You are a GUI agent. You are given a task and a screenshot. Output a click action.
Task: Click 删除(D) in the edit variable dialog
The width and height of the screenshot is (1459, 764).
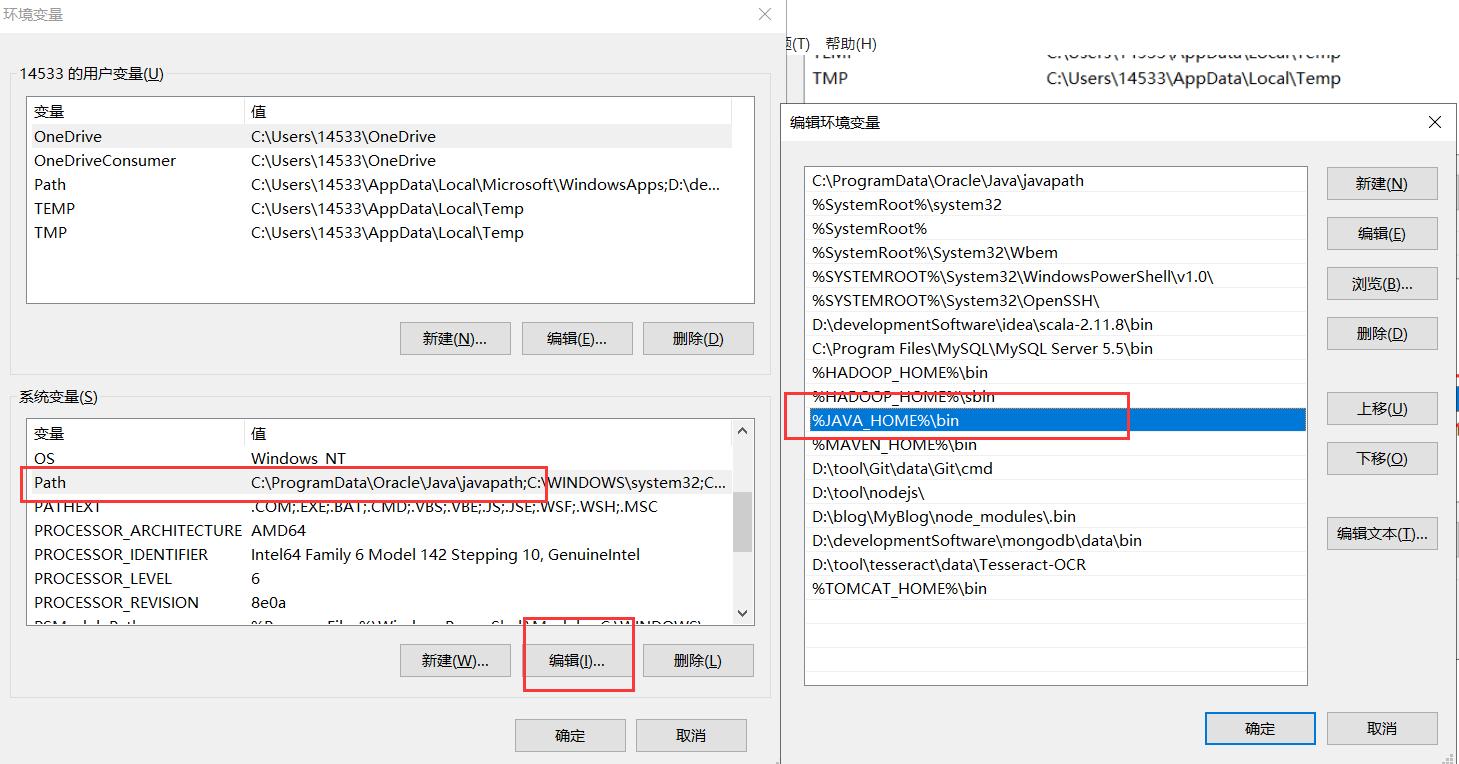[1382, 334]
